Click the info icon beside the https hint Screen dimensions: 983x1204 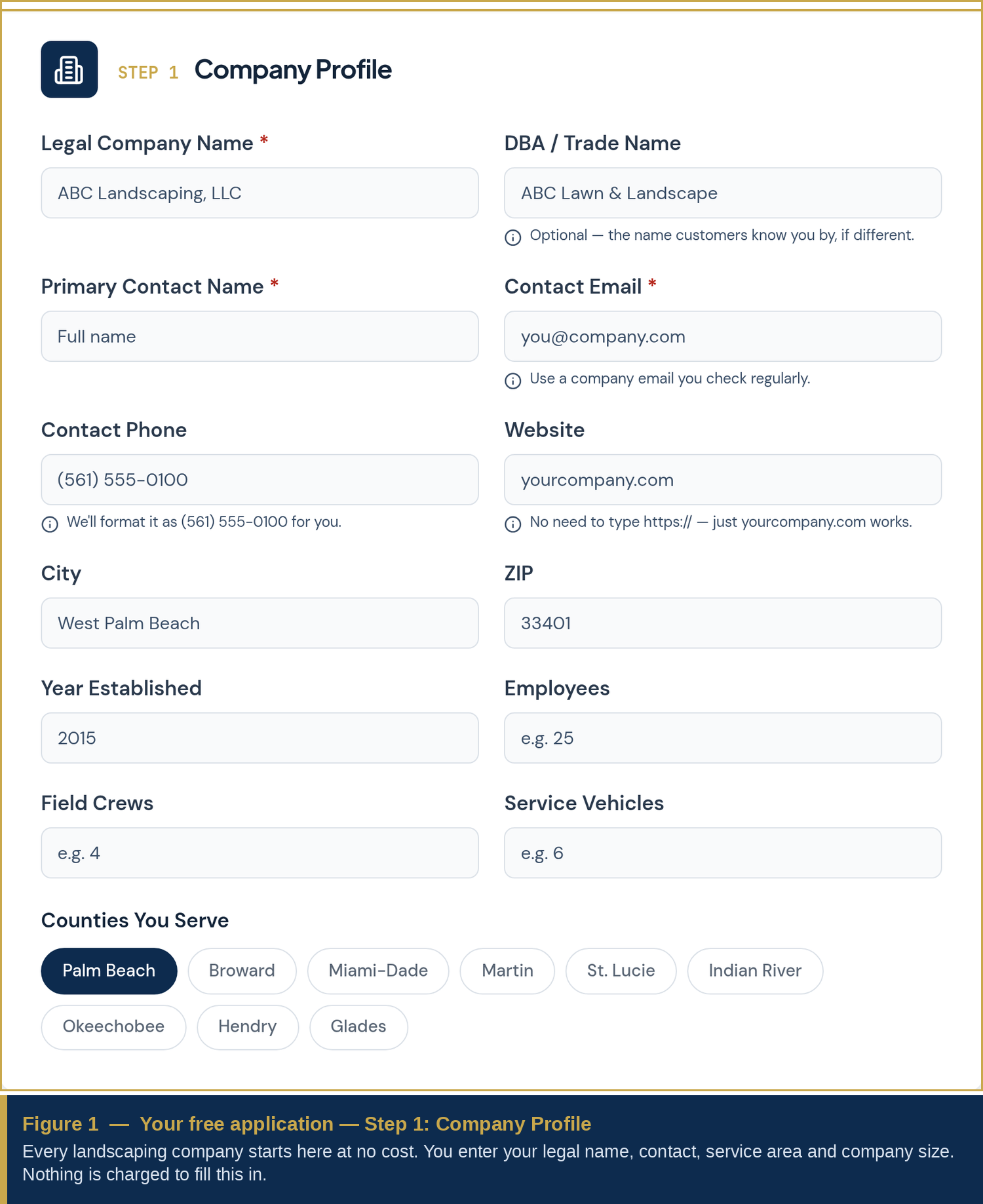click(x=513, y=524)
